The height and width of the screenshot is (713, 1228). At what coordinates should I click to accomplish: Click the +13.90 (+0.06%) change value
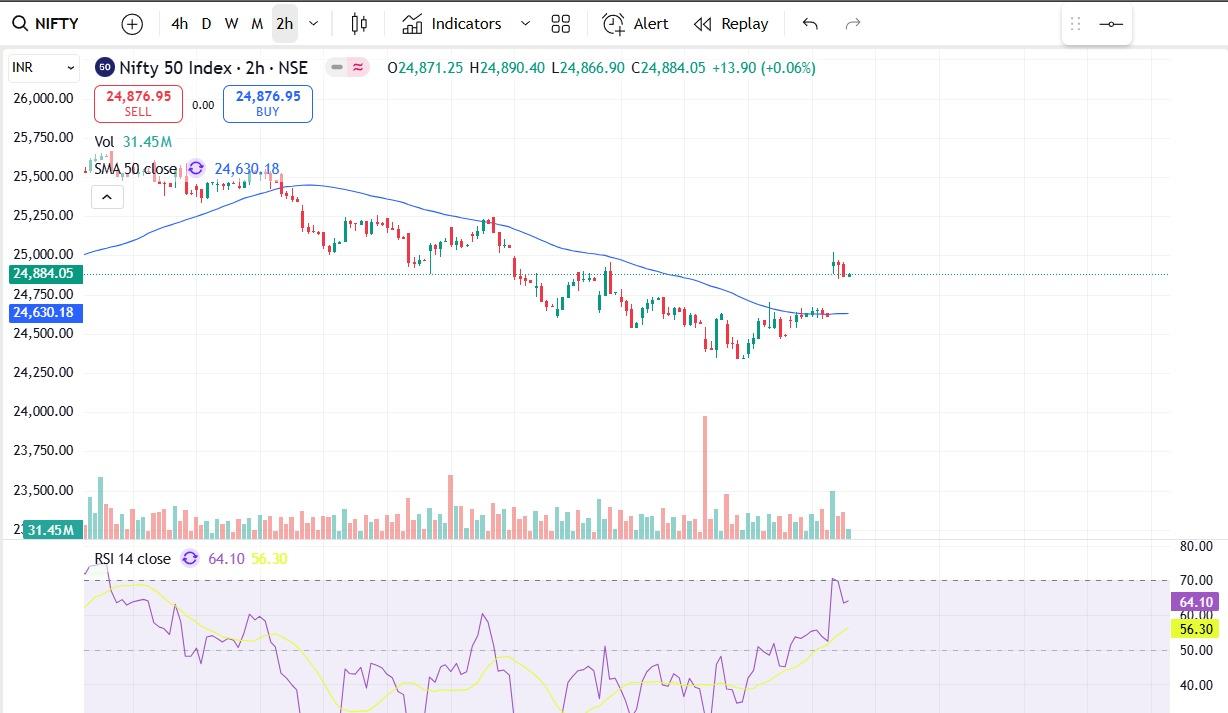click(763, 68)
